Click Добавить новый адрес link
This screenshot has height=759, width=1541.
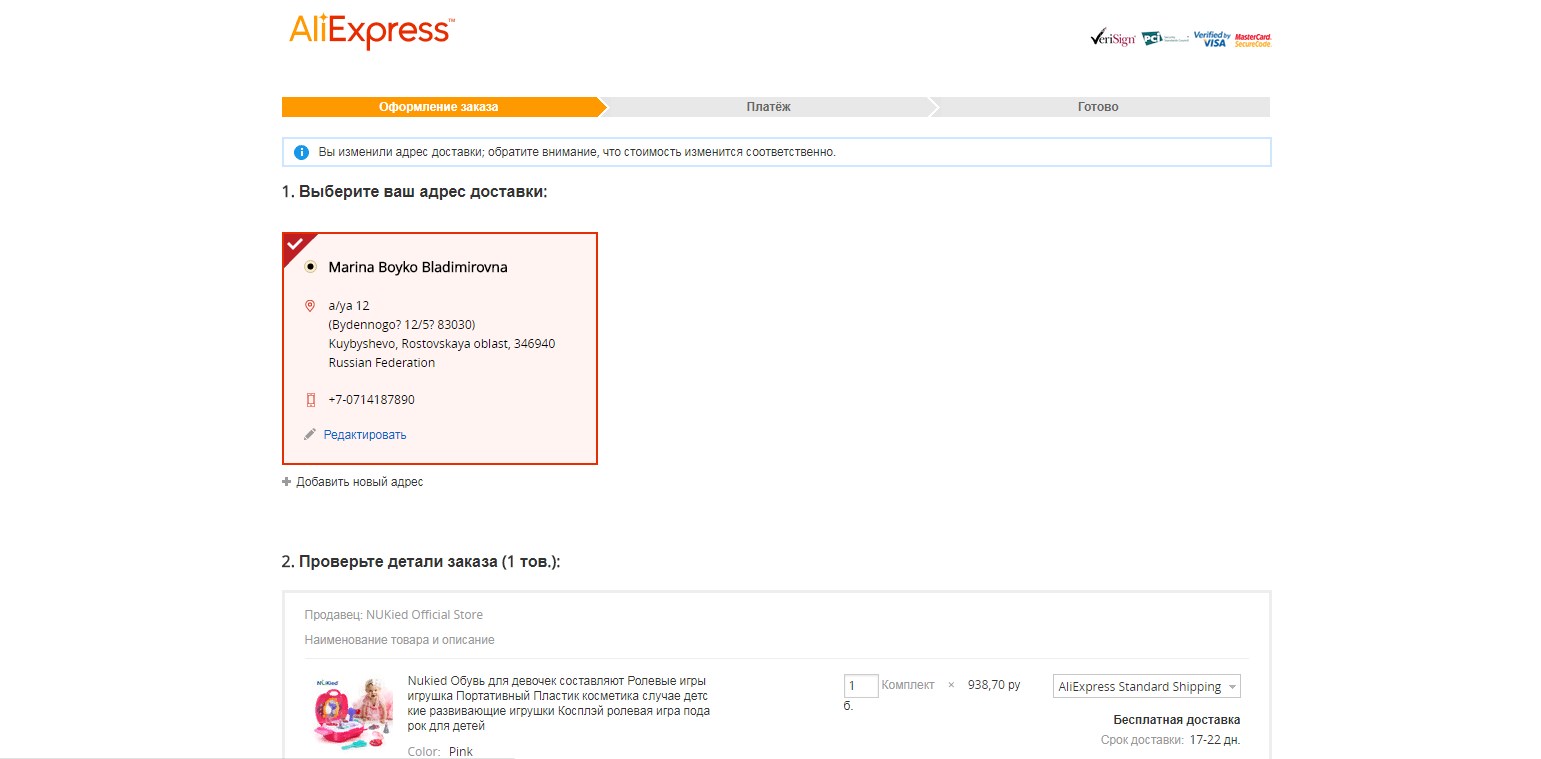[359, 482]
